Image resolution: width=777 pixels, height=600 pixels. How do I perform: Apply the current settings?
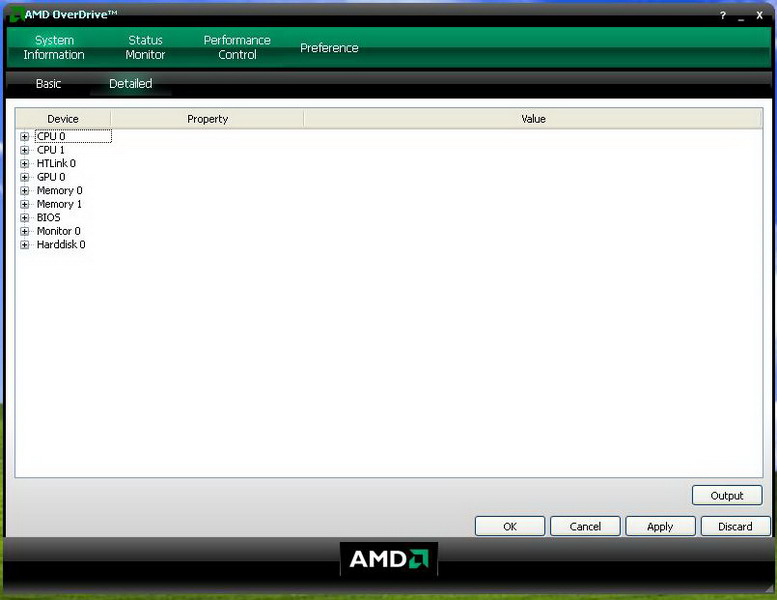(661, 526)
